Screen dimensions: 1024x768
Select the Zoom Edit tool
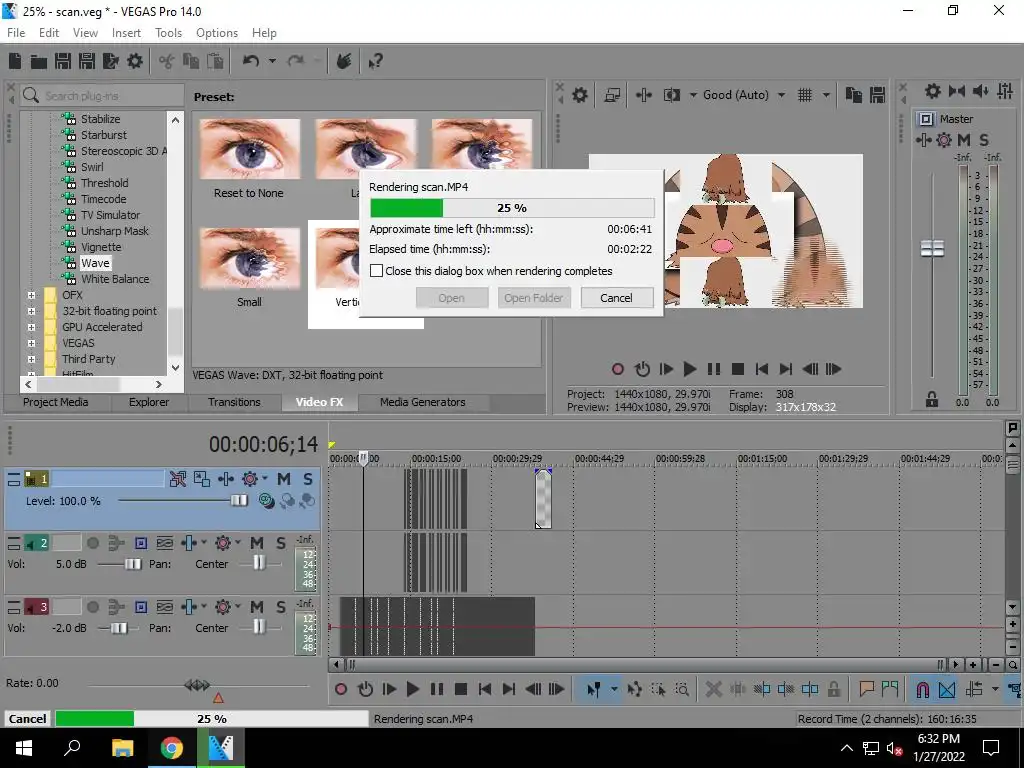tap(682, 689)
